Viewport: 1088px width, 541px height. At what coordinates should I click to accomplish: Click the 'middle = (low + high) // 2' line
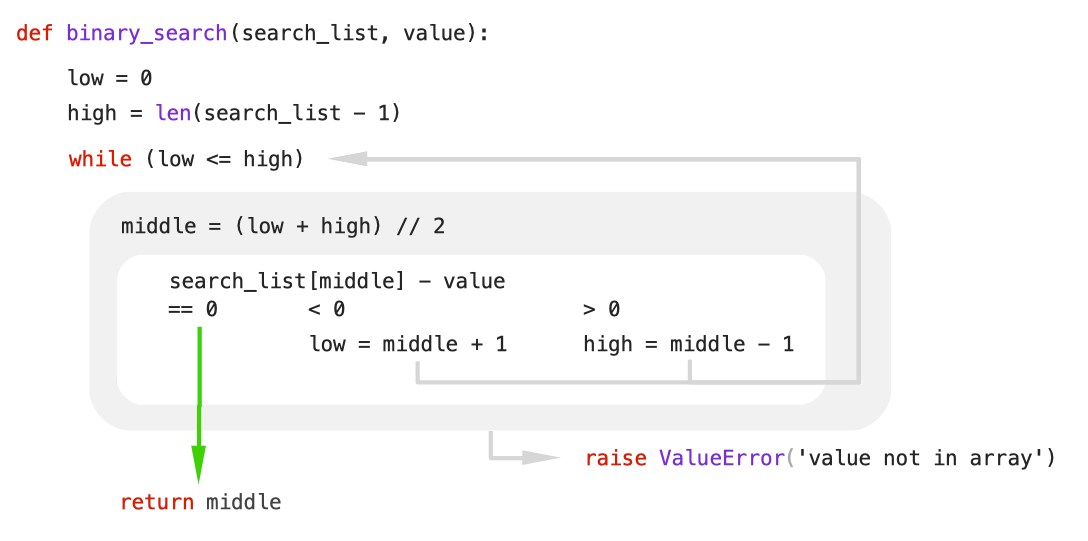[x=283, y=227]
